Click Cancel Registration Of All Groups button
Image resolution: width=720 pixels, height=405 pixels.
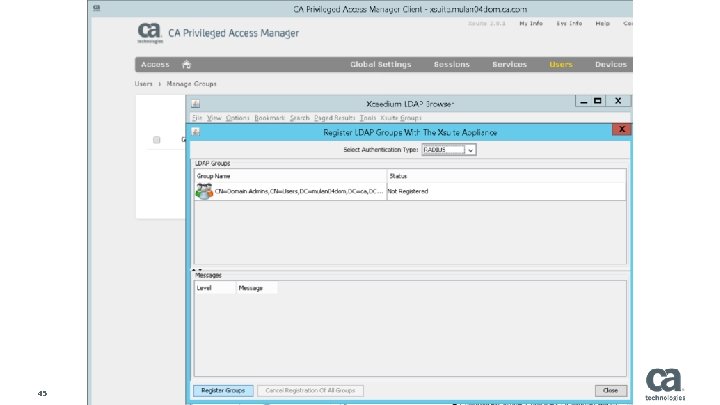310,390
